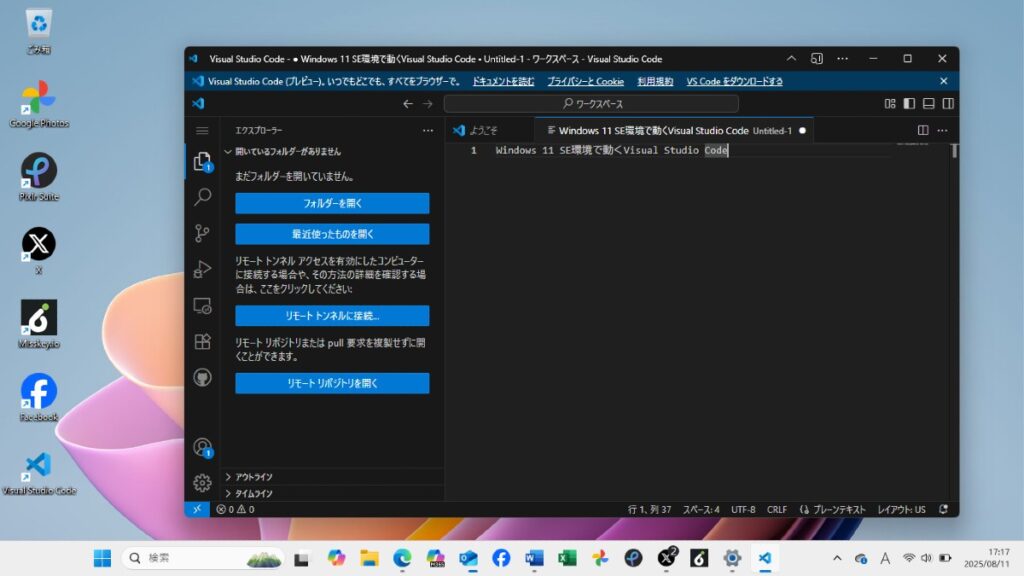Close the preview banner with X

click(x=944, y=81)
